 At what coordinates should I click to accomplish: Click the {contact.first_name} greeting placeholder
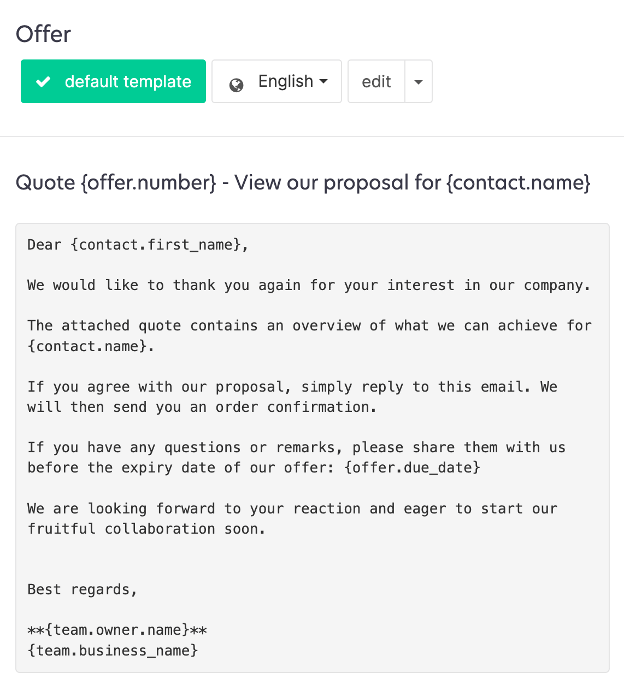point(157,245)
